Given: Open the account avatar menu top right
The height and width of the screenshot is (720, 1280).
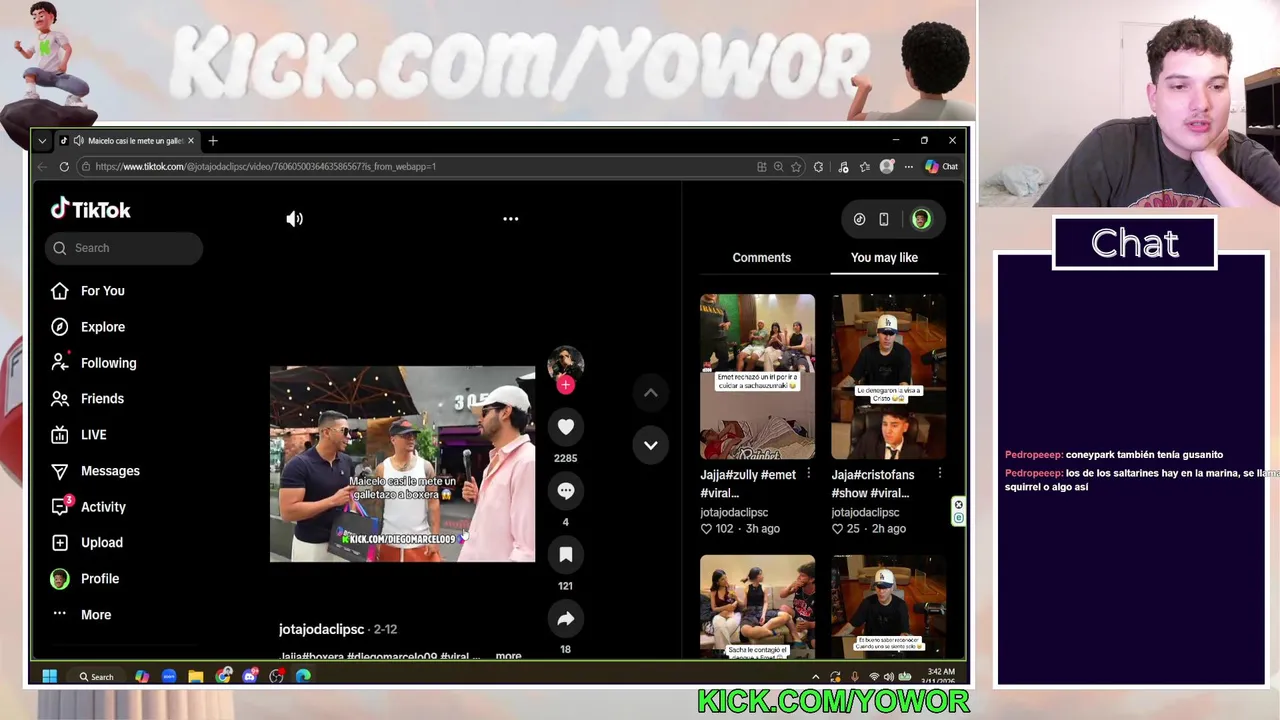Looking at the screenshot, I should click(x=921, y=219).
